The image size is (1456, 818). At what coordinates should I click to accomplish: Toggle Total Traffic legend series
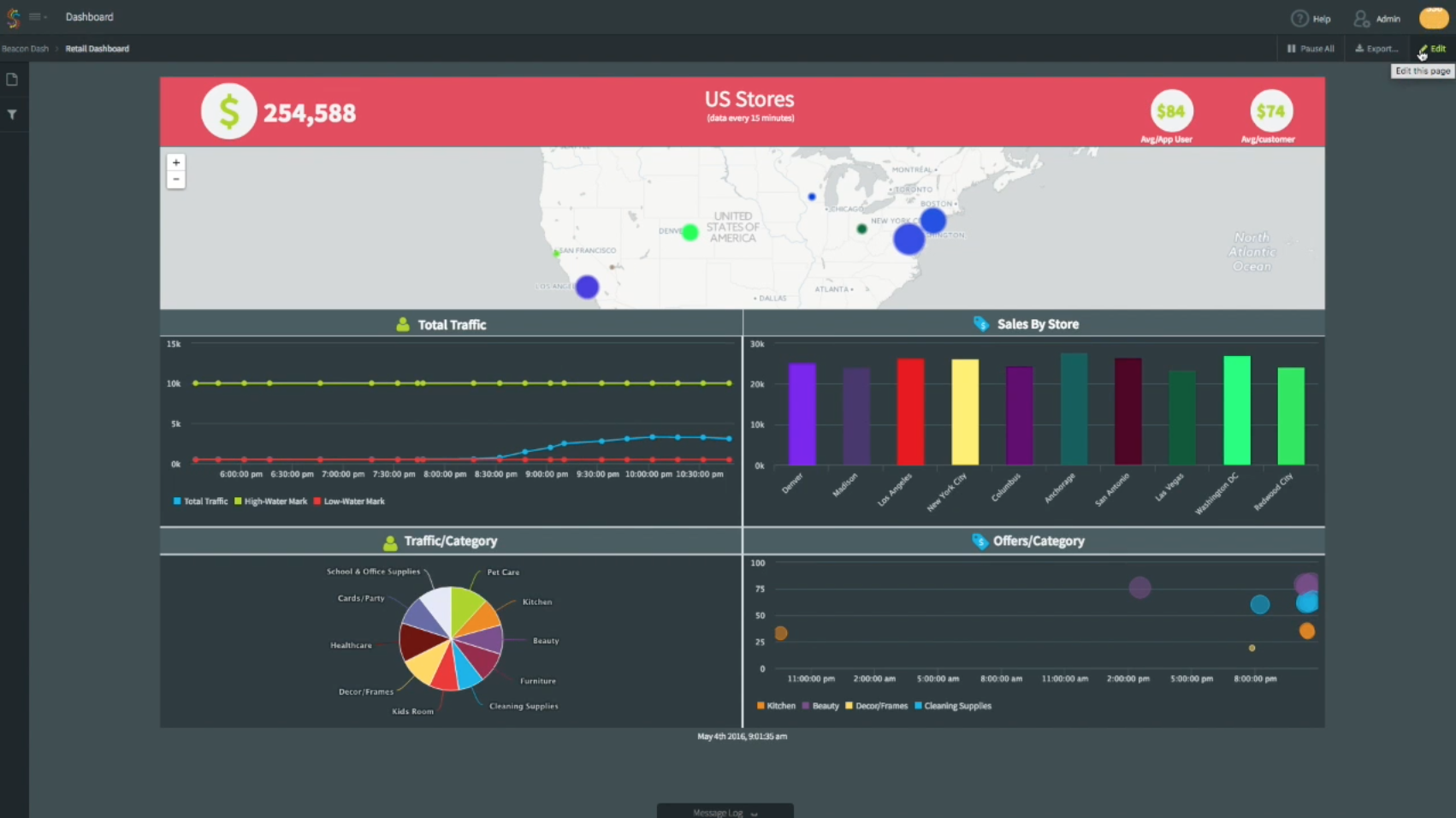[201, 501]
